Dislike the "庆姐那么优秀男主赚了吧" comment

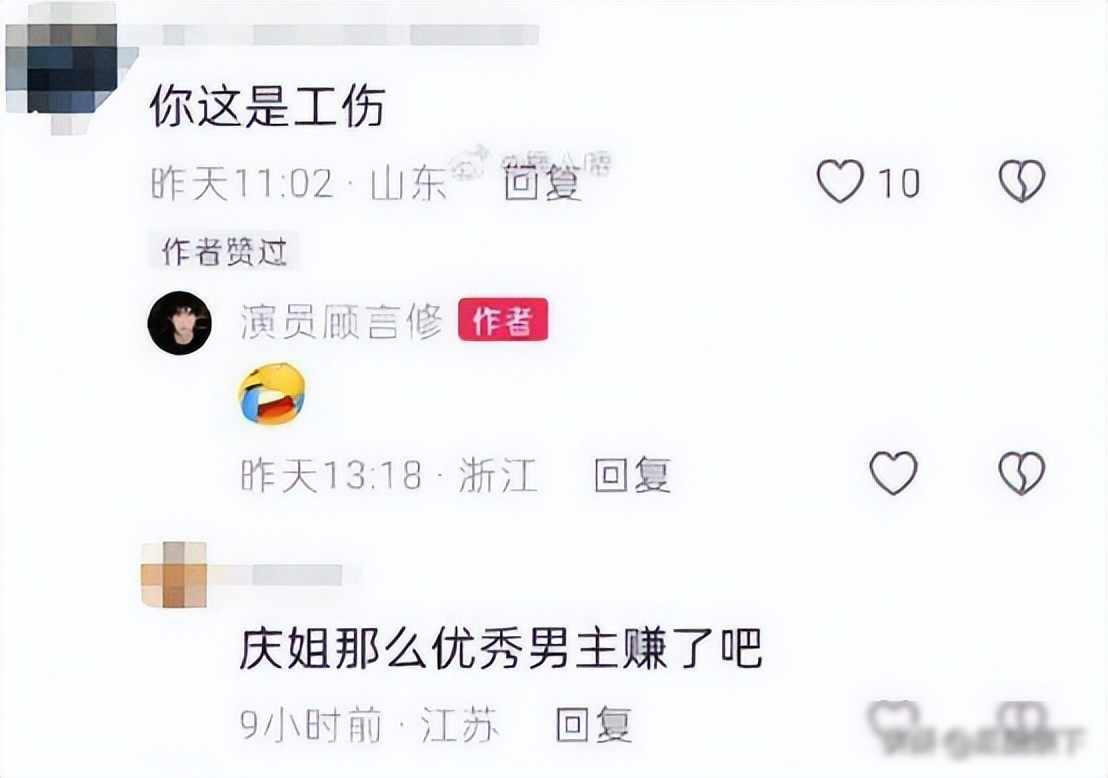(1022, 721)
